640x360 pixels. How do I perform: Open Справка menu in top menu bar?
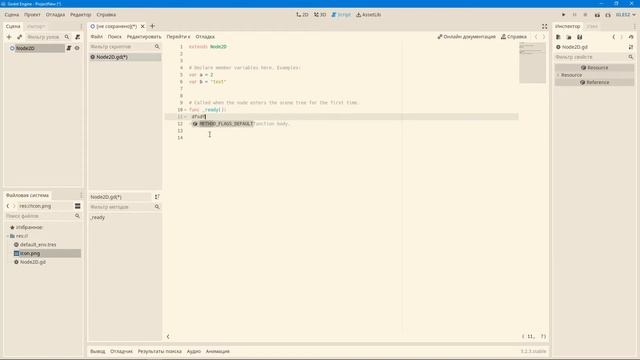106,15
